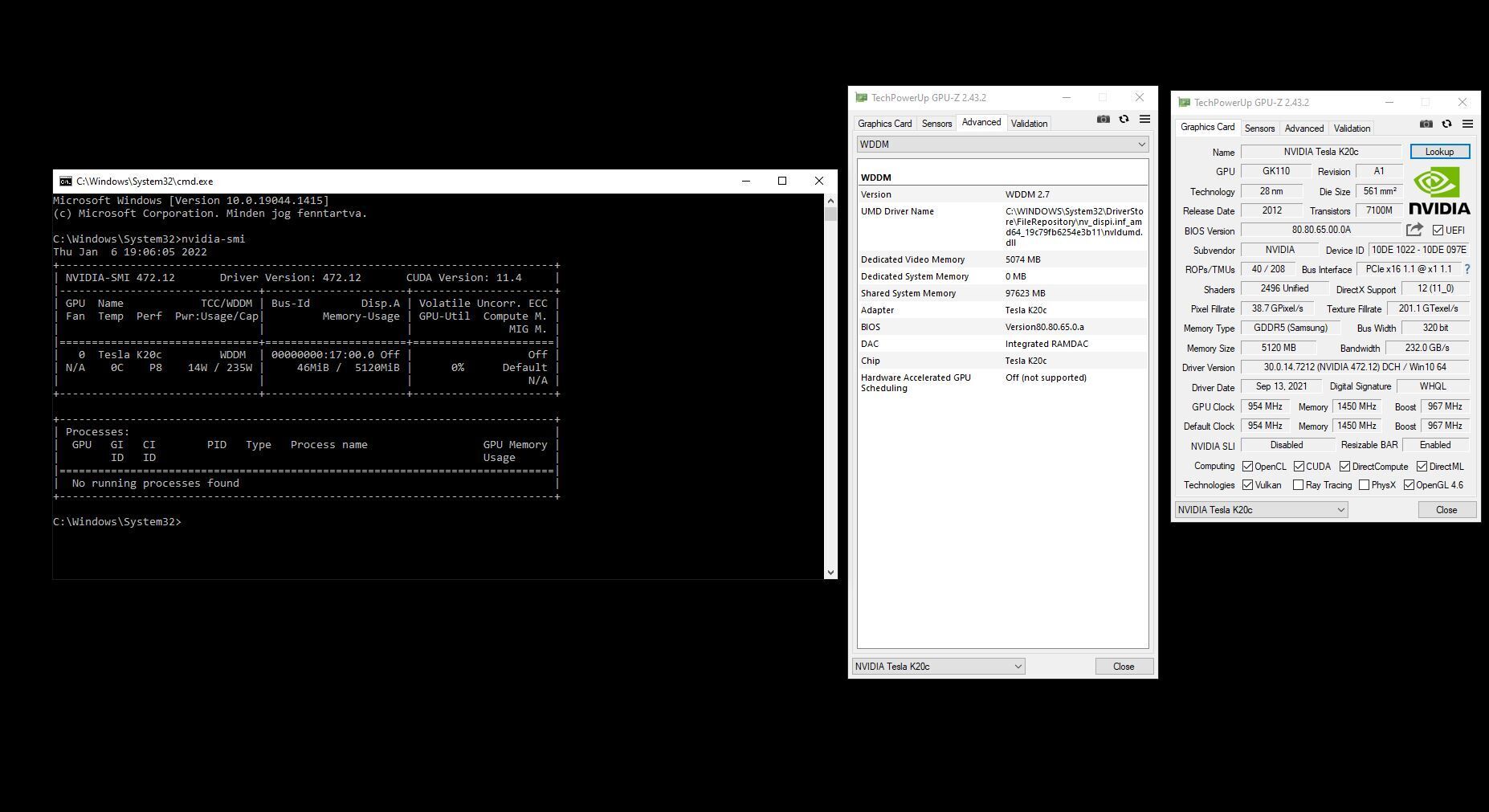Click Close button in Graphics Card GPU-Z window
This screenshot has height=812, width=1489.
click(1446, 510)
